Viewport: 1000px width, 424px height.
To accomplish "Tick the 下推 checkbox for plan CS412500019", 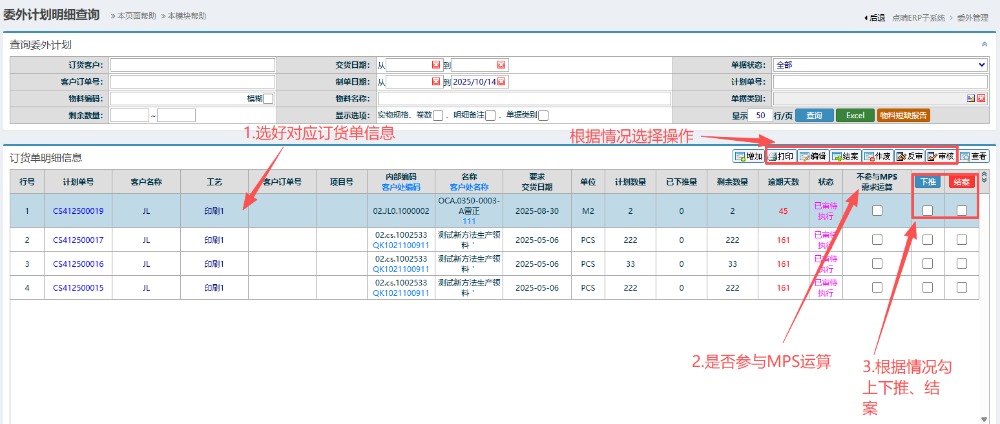I will 928,210.
